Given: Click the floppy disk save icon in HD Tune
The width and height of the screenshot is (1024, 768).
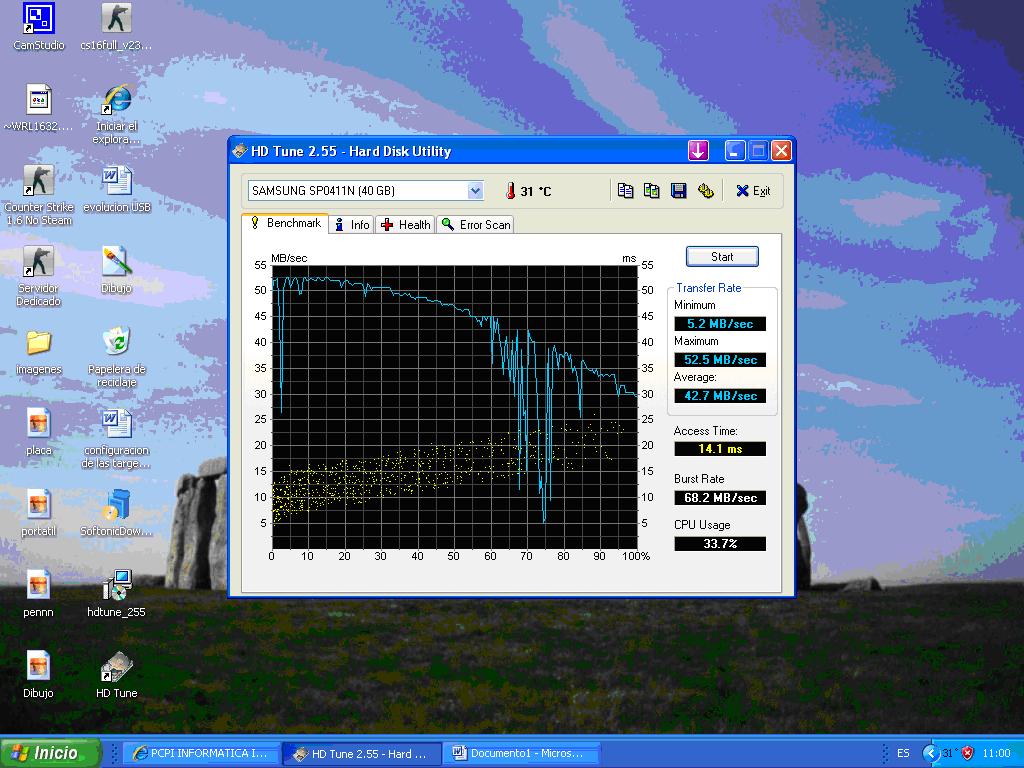Looking at the screenshot, I should tap(679, 191).
